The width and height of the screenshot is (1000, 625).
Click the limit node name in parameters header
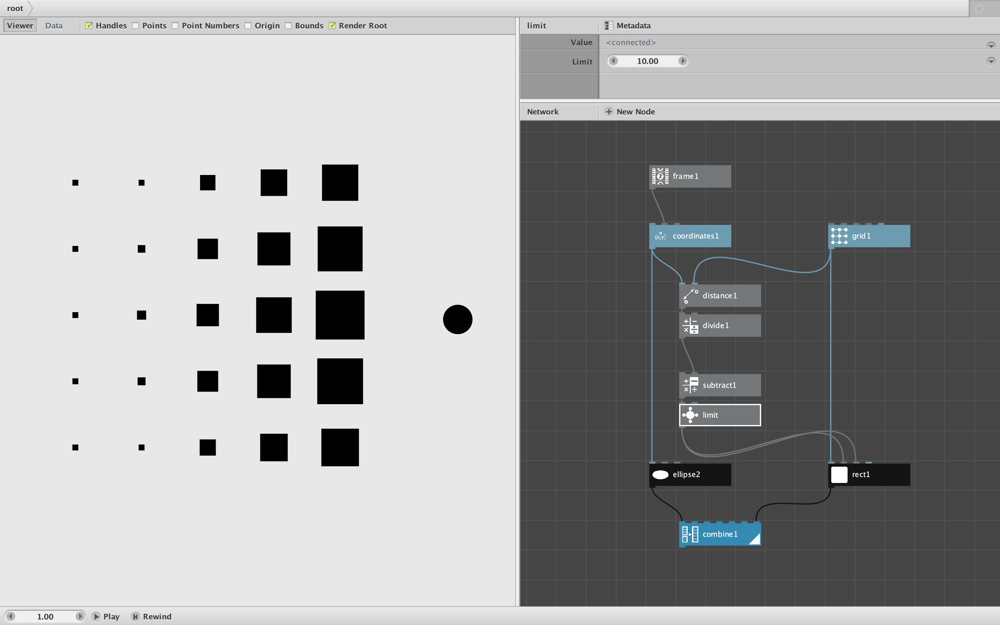click(x=536, y=26)
